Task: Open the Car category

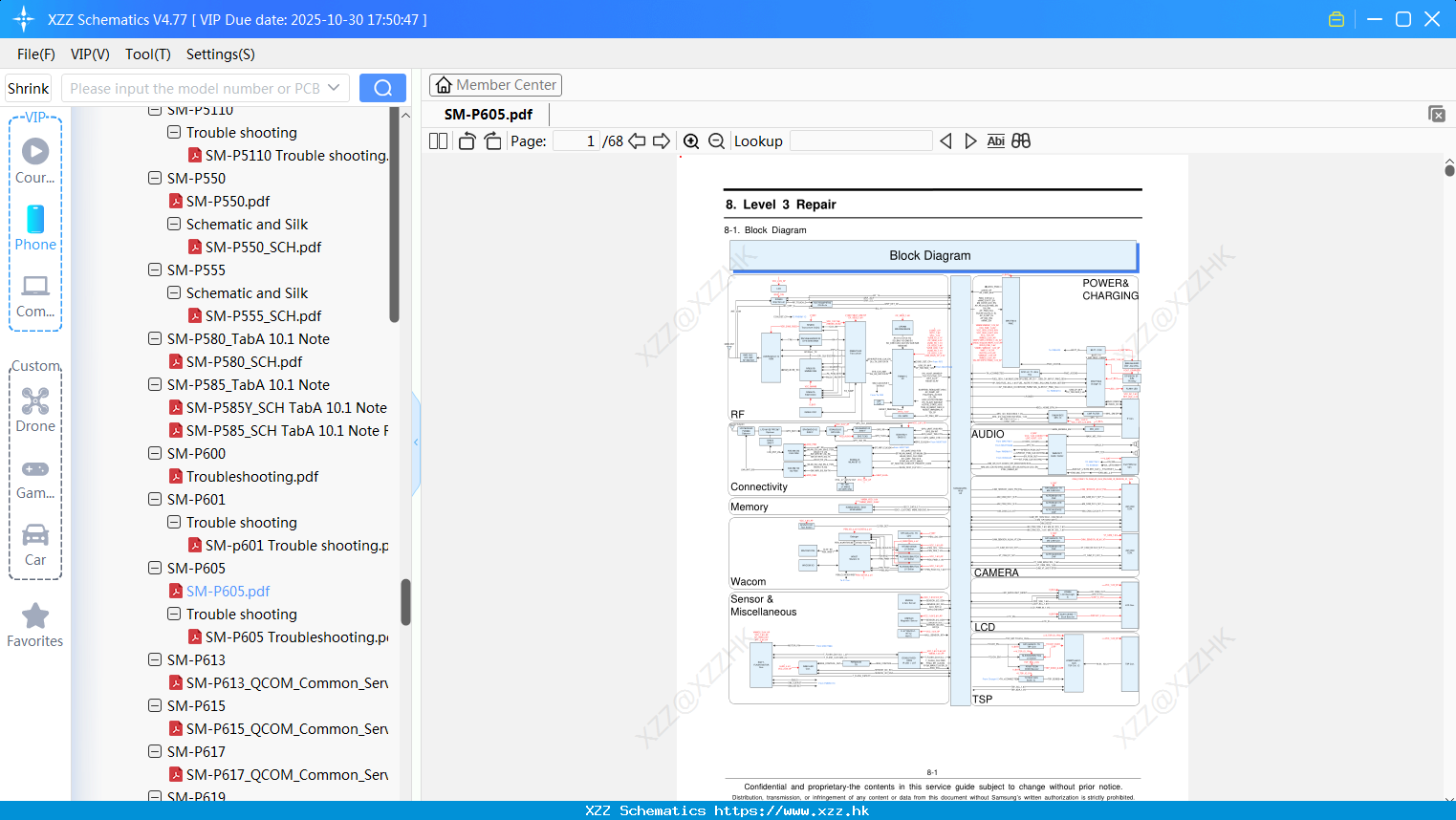Action: (x=35, y=545)
